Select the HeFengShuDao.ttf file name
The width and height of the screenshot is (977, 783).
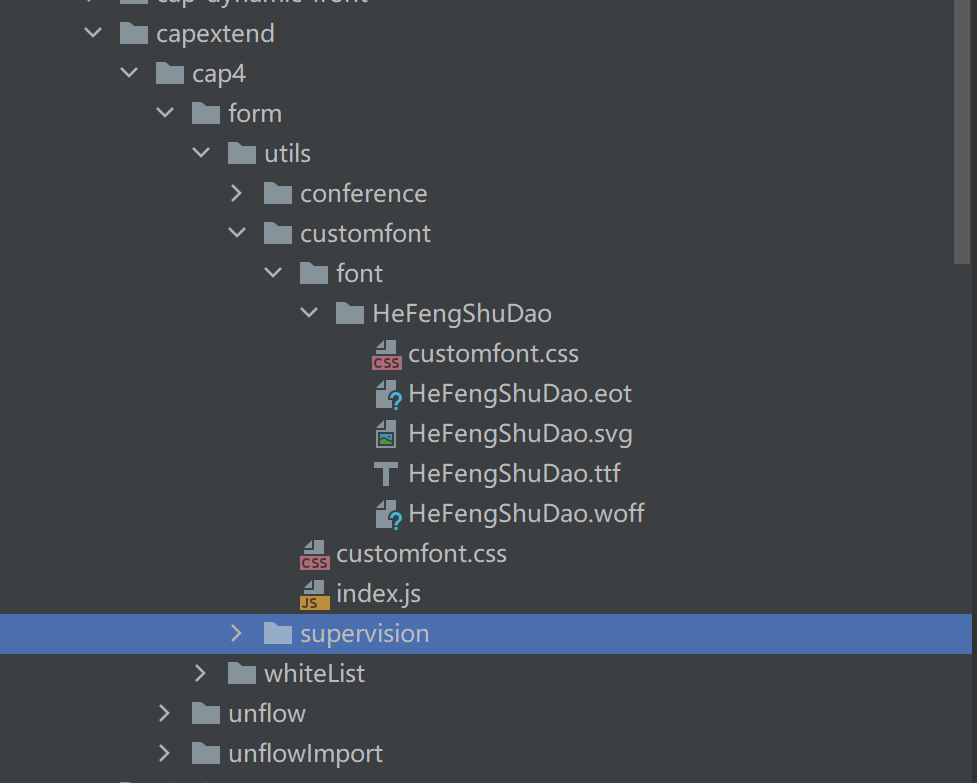click(514, 474)
